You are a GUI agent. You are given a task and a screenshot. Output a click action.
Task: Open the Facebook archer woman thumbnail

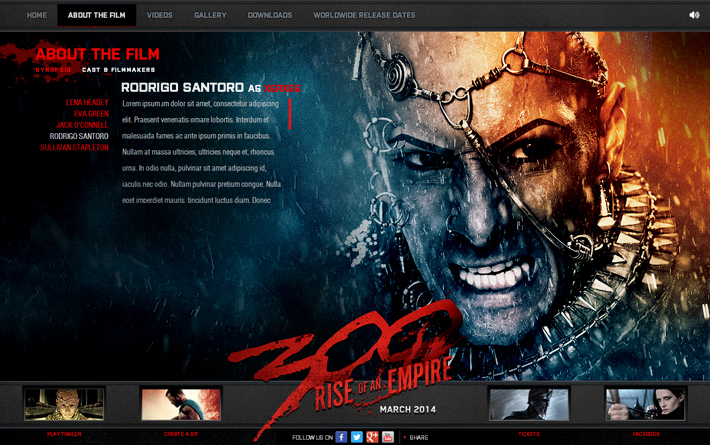646,404
